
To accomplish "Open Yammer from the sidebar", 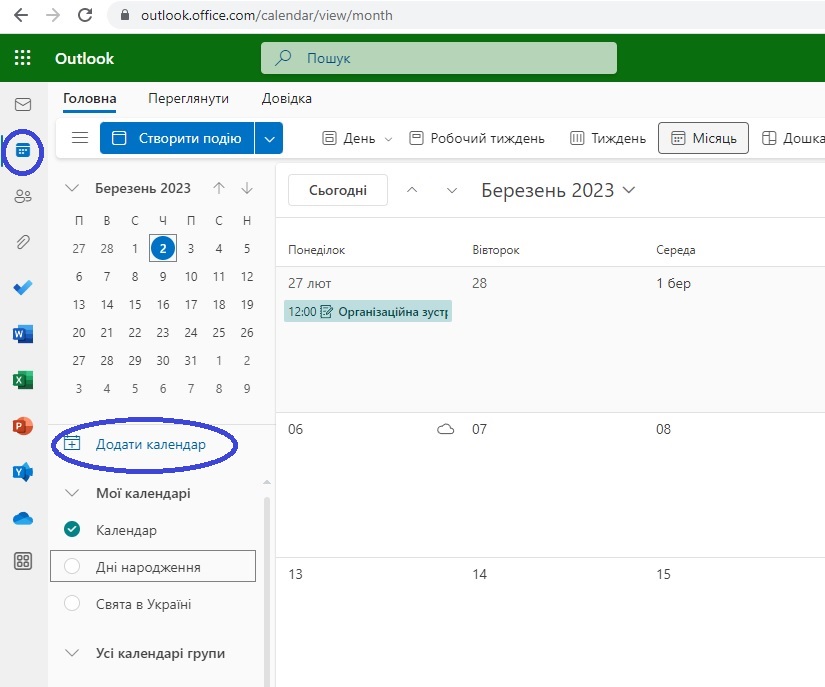I will (x=23, y=472).
